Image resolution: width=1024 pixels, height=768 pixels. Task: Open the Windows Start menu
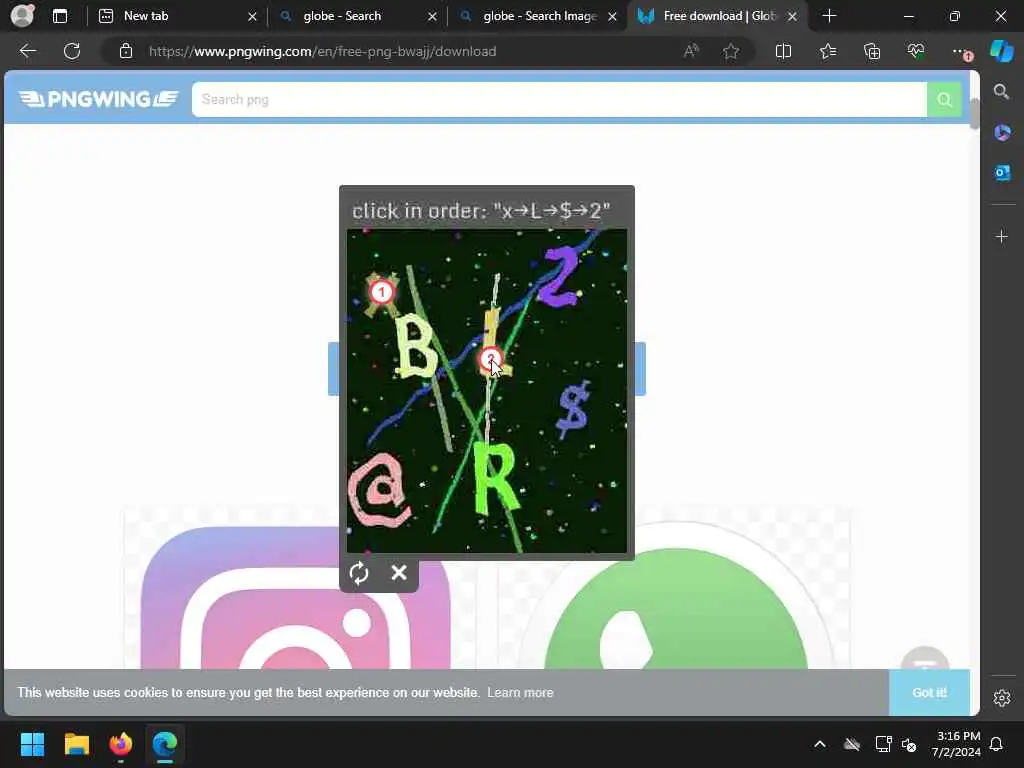pyautogui.click(x=32, y=744)
